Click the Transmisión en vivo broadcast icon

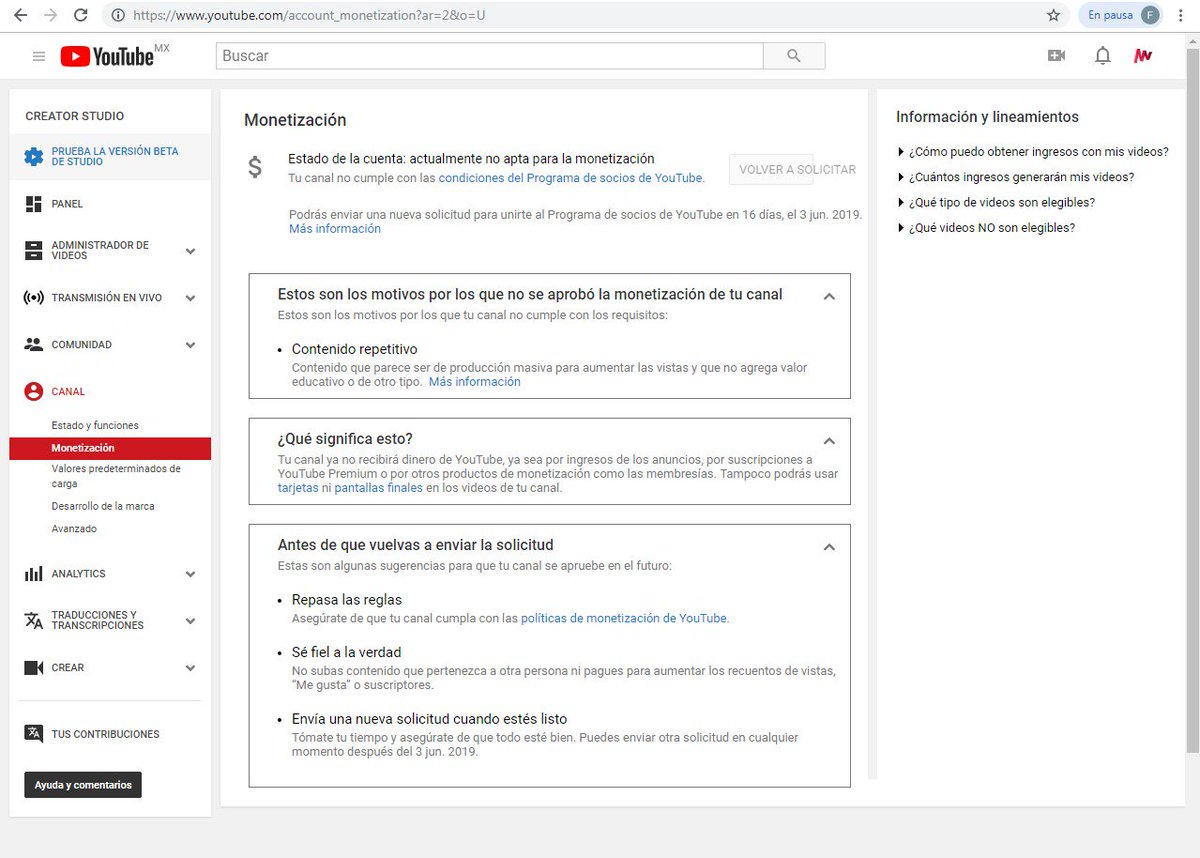tap(33, 298)
